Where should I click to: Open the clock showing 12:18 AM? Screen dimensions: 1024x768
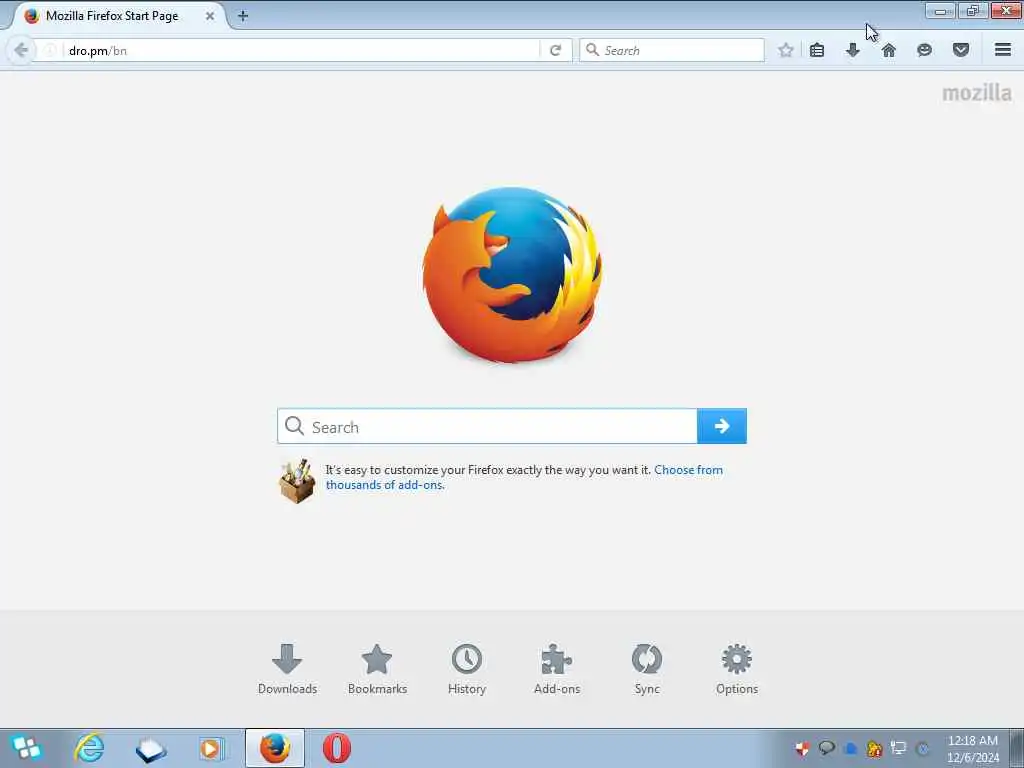coord(972,748)
